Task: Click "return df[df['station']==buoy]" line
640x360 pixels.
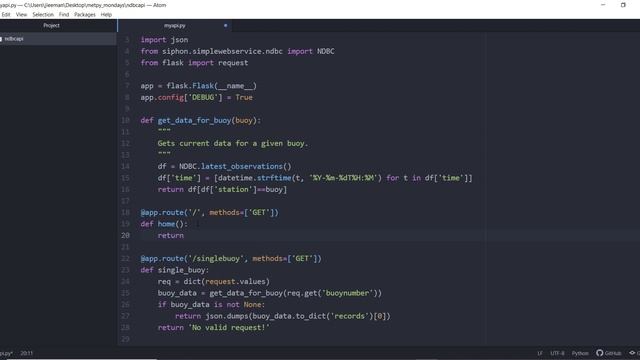Action: (x=222, y=189)
